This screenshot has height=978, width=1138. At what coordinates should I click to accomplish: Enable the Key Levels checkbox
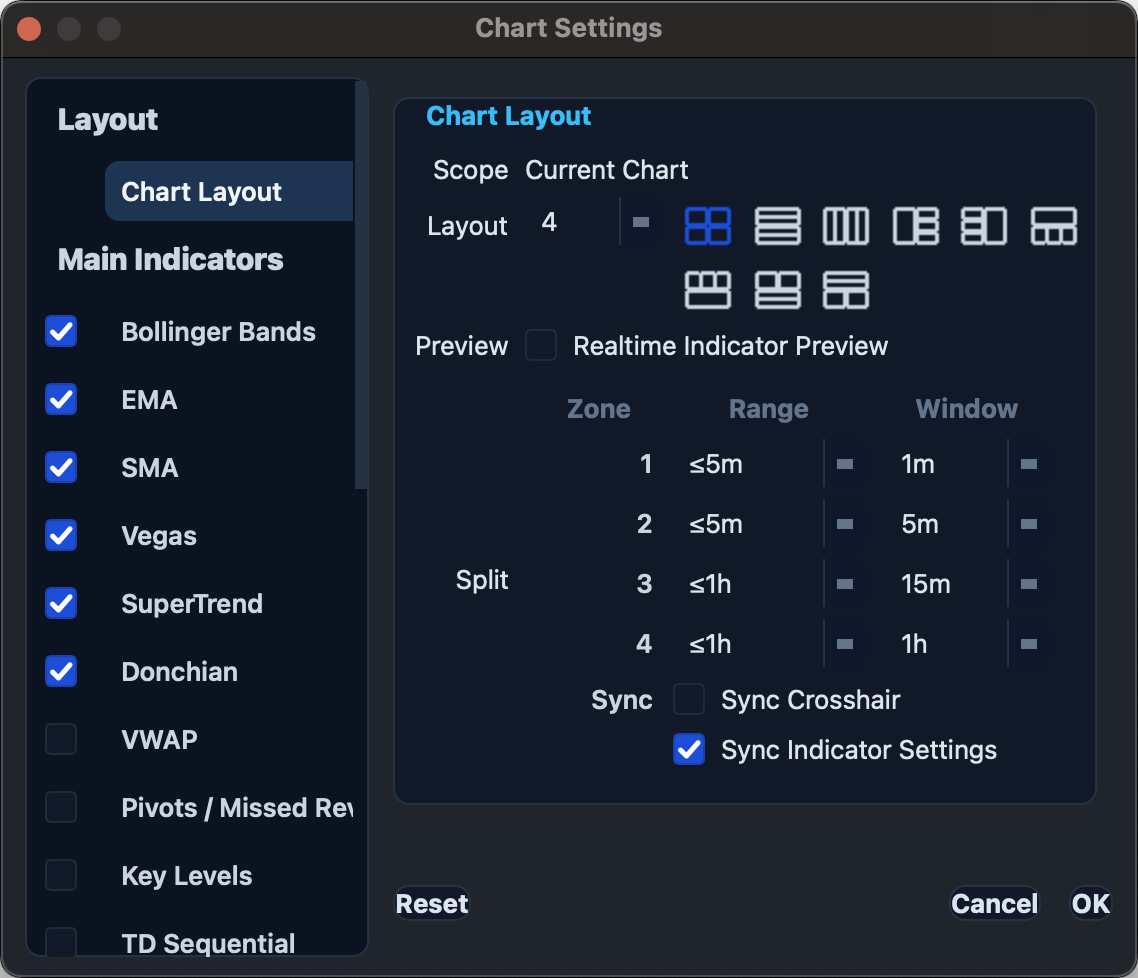pyautogui.click(x=61, y=875)
